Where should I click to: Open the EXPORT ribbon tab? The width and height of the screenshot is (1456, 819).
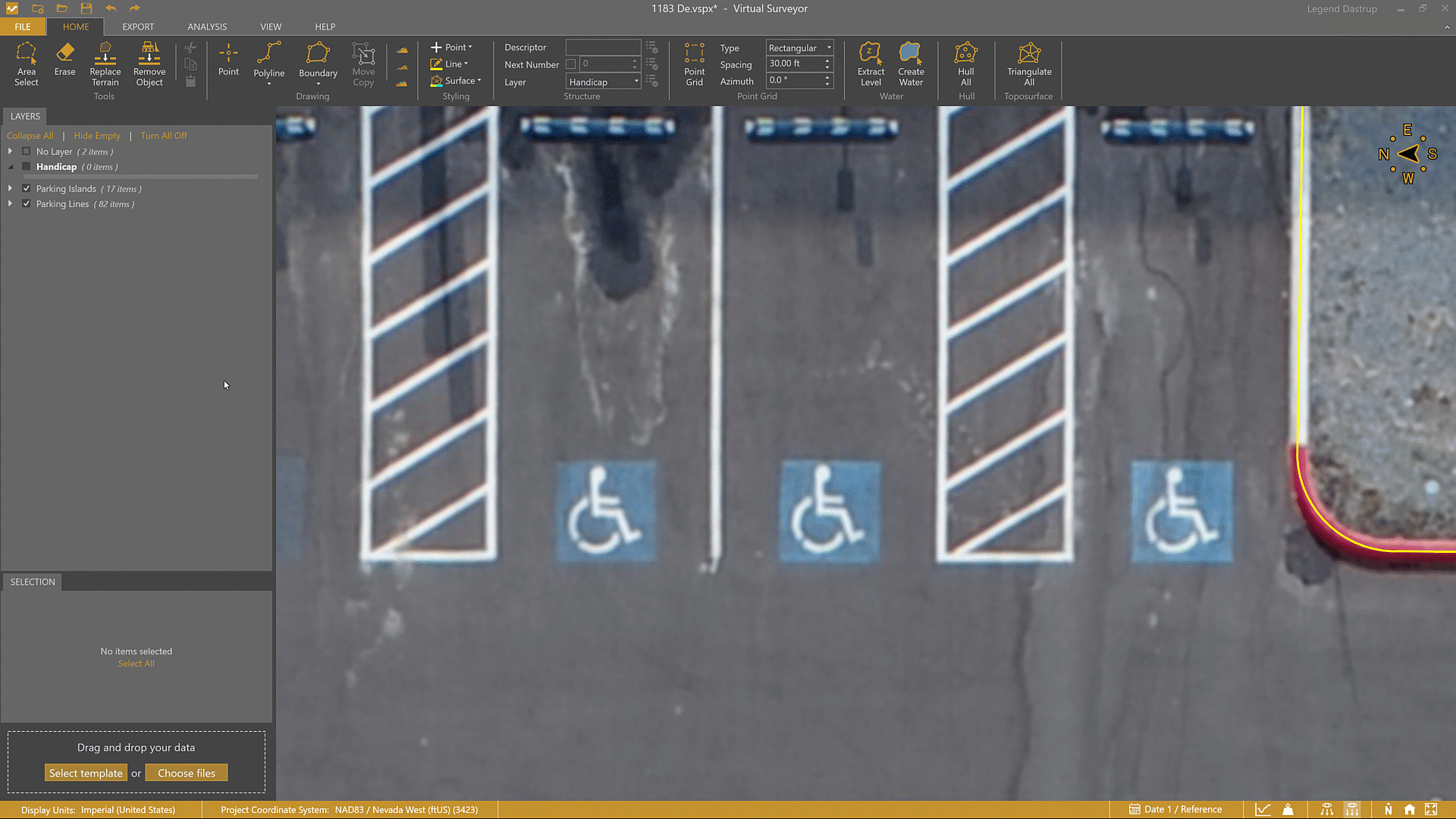click(x=138, y=27)
